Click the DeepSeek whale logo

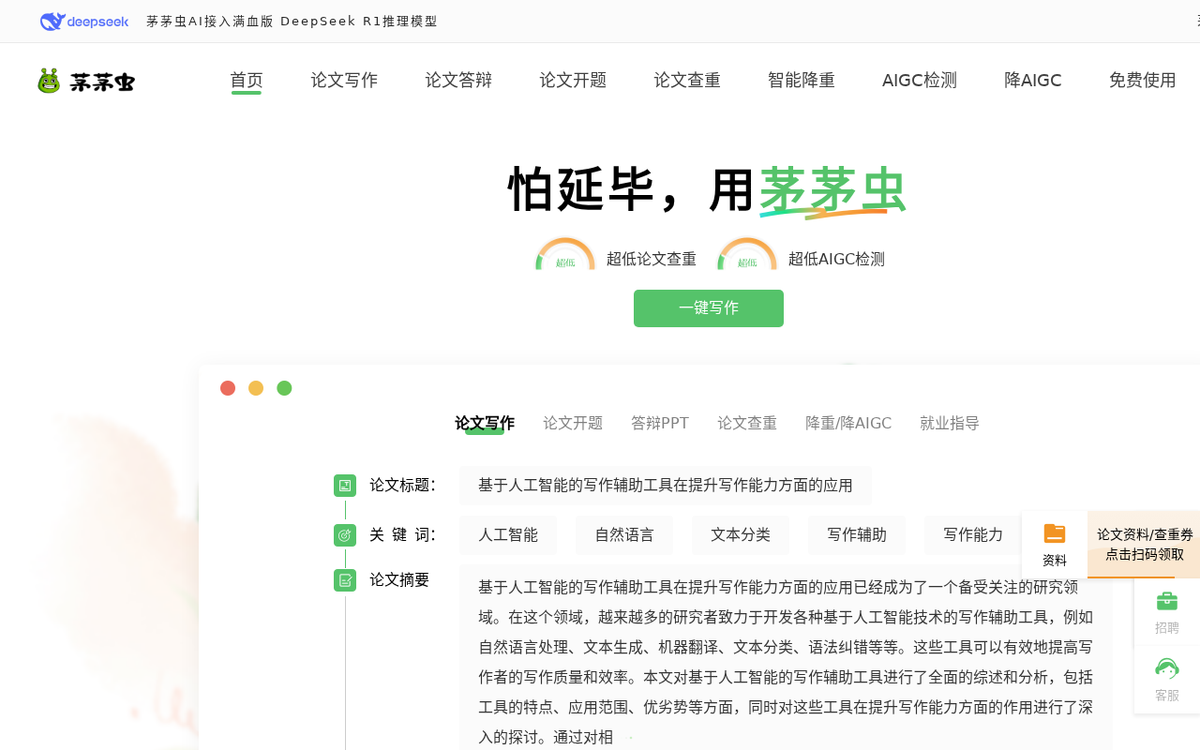[x=53, y=21]
